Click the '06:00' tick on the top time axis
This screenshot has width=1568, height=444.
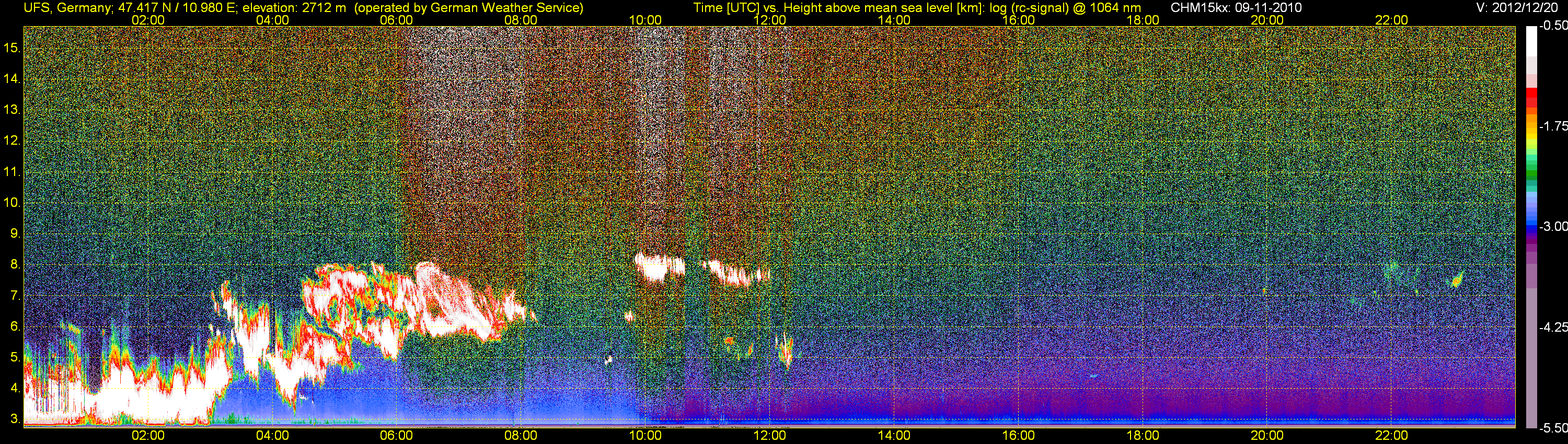(396, 20)
